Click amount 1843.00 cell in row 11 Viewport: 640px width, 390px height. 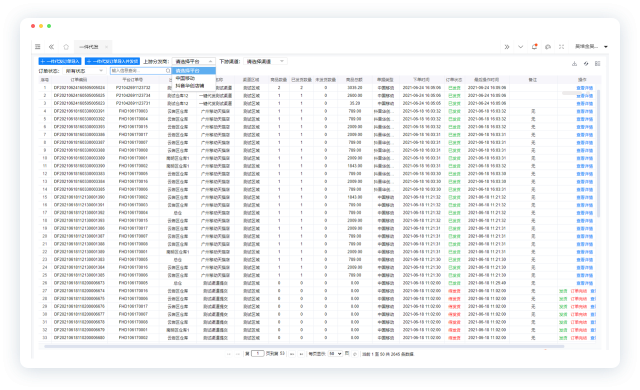tap(355, 166)
